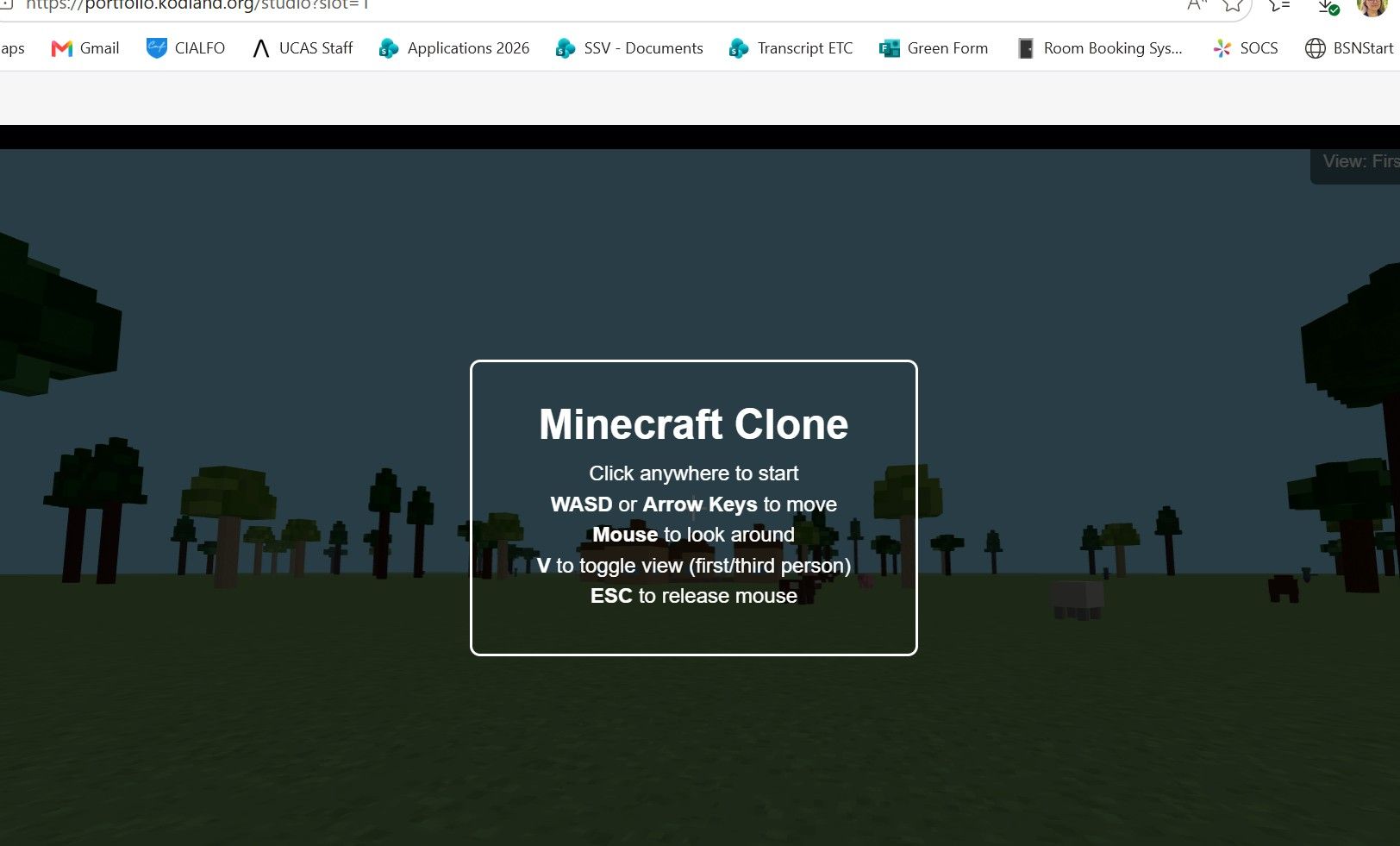Open the SOCS bookmark

coord(1246,48)
